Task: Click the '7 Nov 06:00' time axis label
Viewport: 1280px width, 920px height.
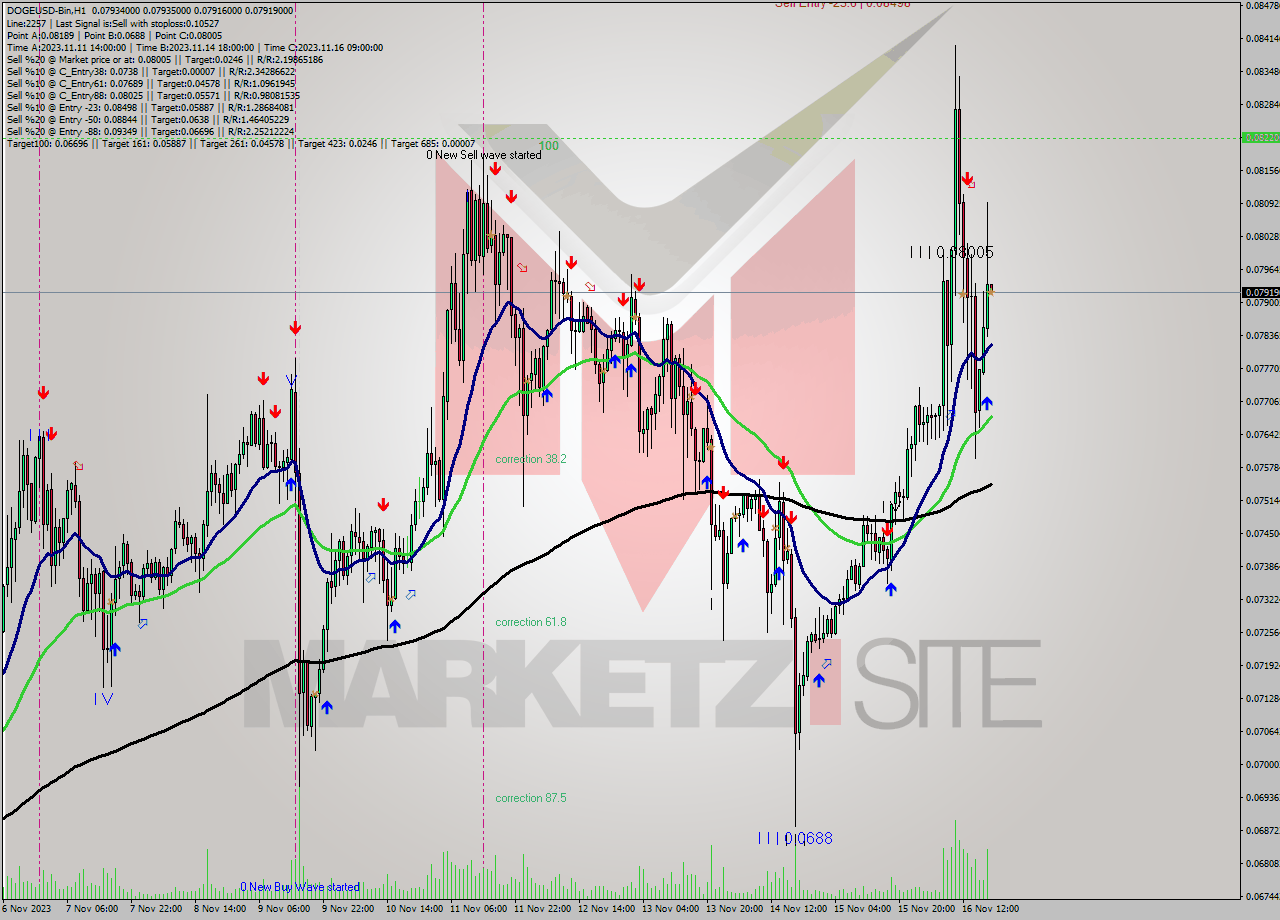Action: point(94,909)
